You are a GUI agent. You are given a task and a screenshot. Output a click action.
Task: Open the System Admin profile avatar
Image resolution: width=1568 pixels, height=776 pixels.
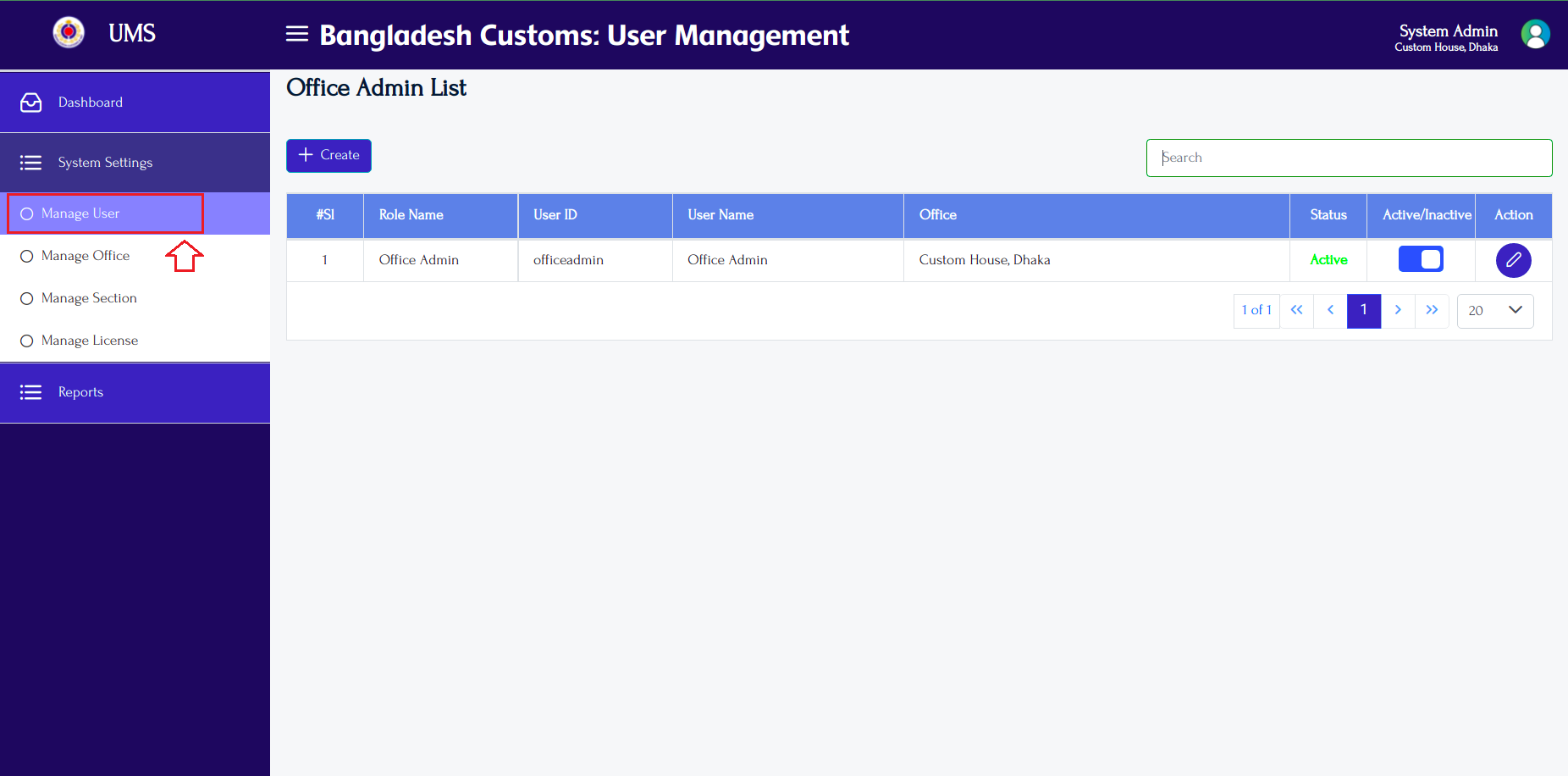coord(1535,35)
